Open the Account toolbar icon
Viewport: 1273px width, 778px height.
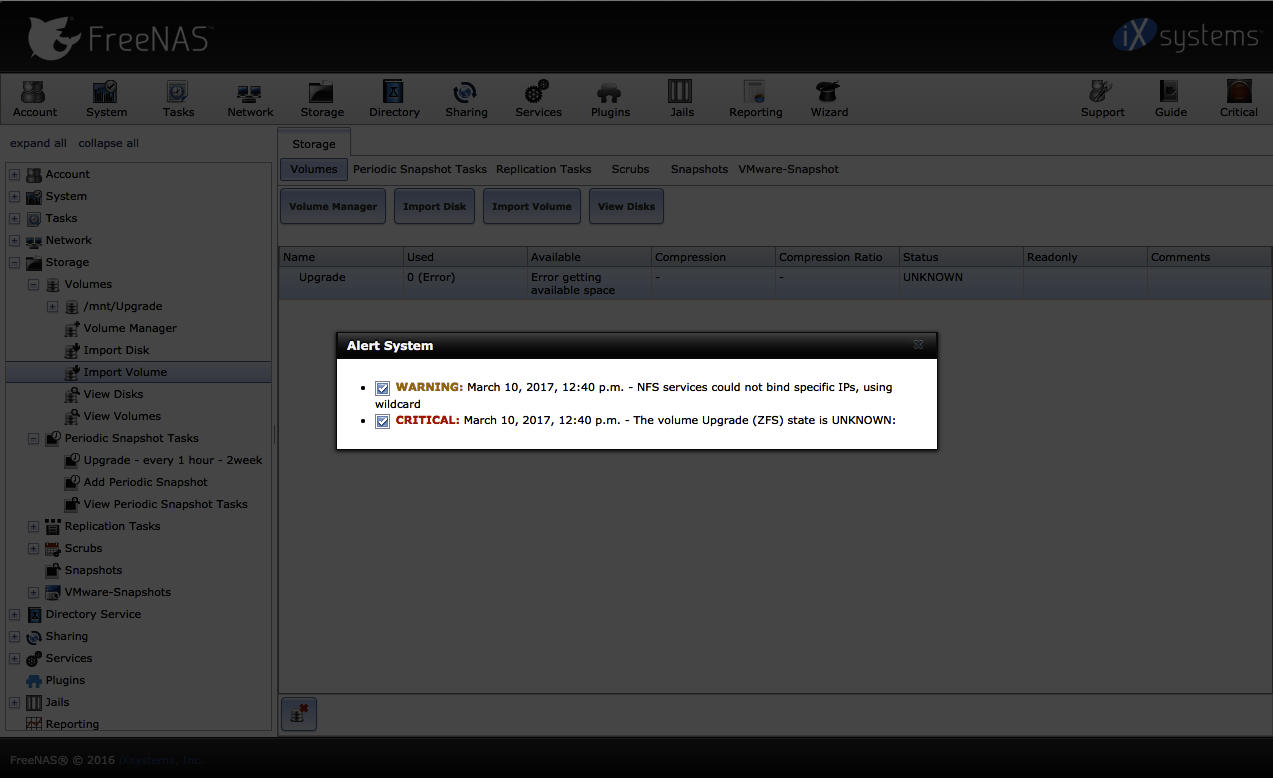34,99
